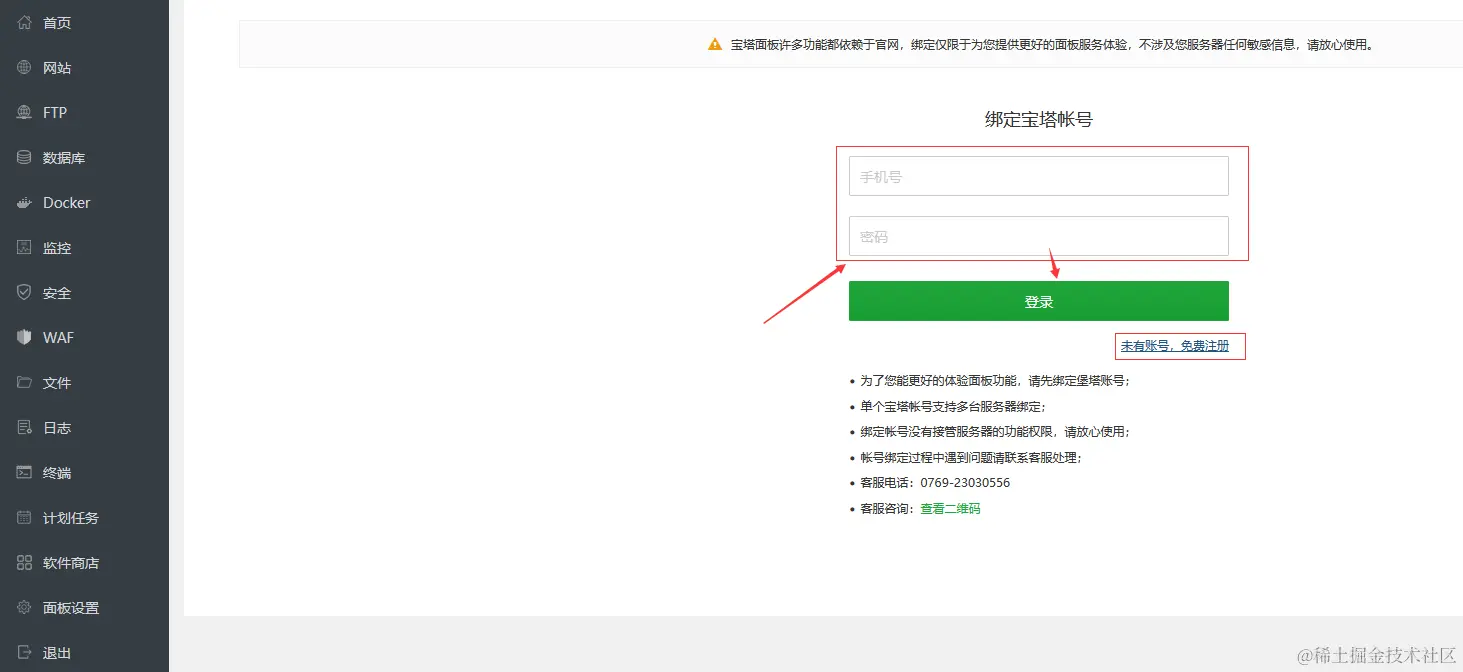Click the 宝塔面板许多功能都依赖于官网 notice text
Screen dimensions: 1463x672
[x=1052, y=44]
